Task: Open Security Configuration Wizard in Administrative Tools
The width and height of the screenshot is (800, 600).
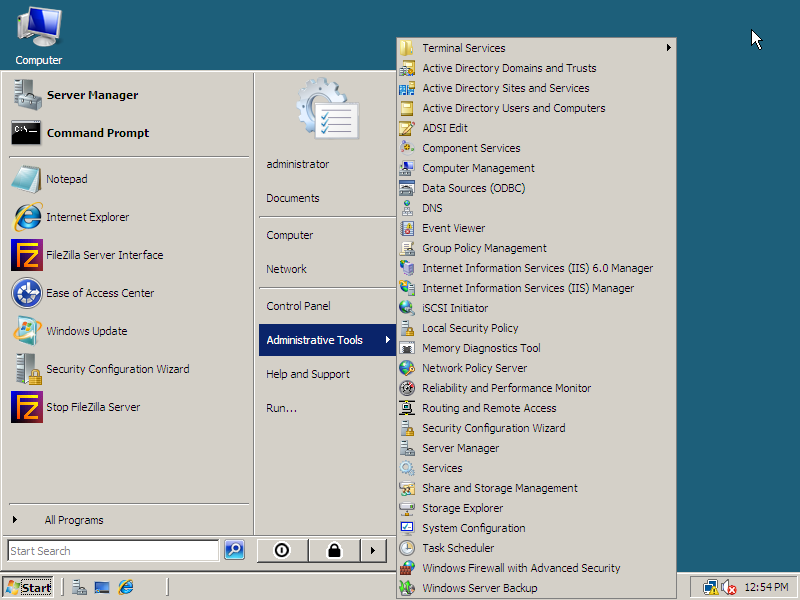Action: (536, 428)
